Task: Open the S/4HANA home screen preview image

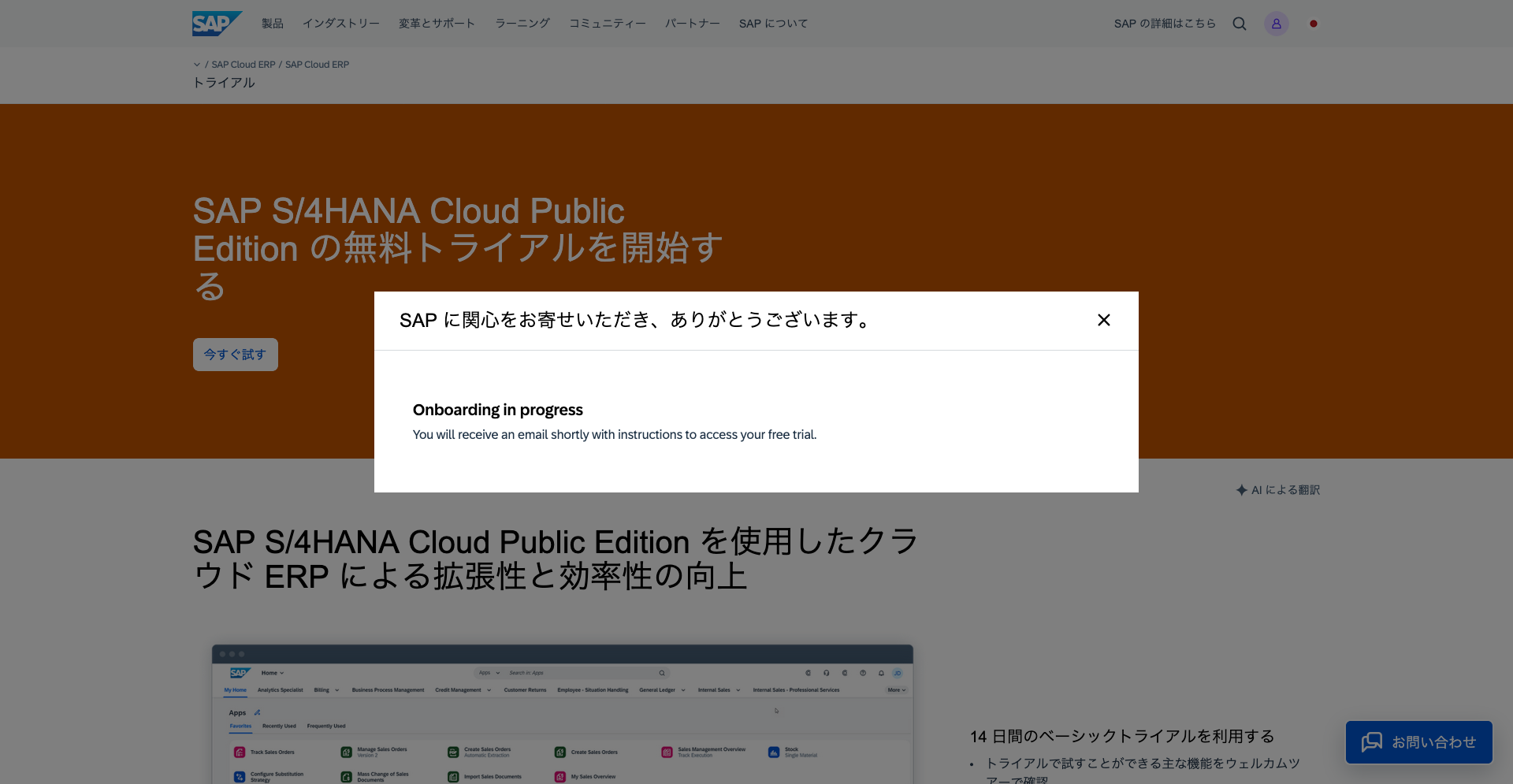Action: click(x=563, y=714)
